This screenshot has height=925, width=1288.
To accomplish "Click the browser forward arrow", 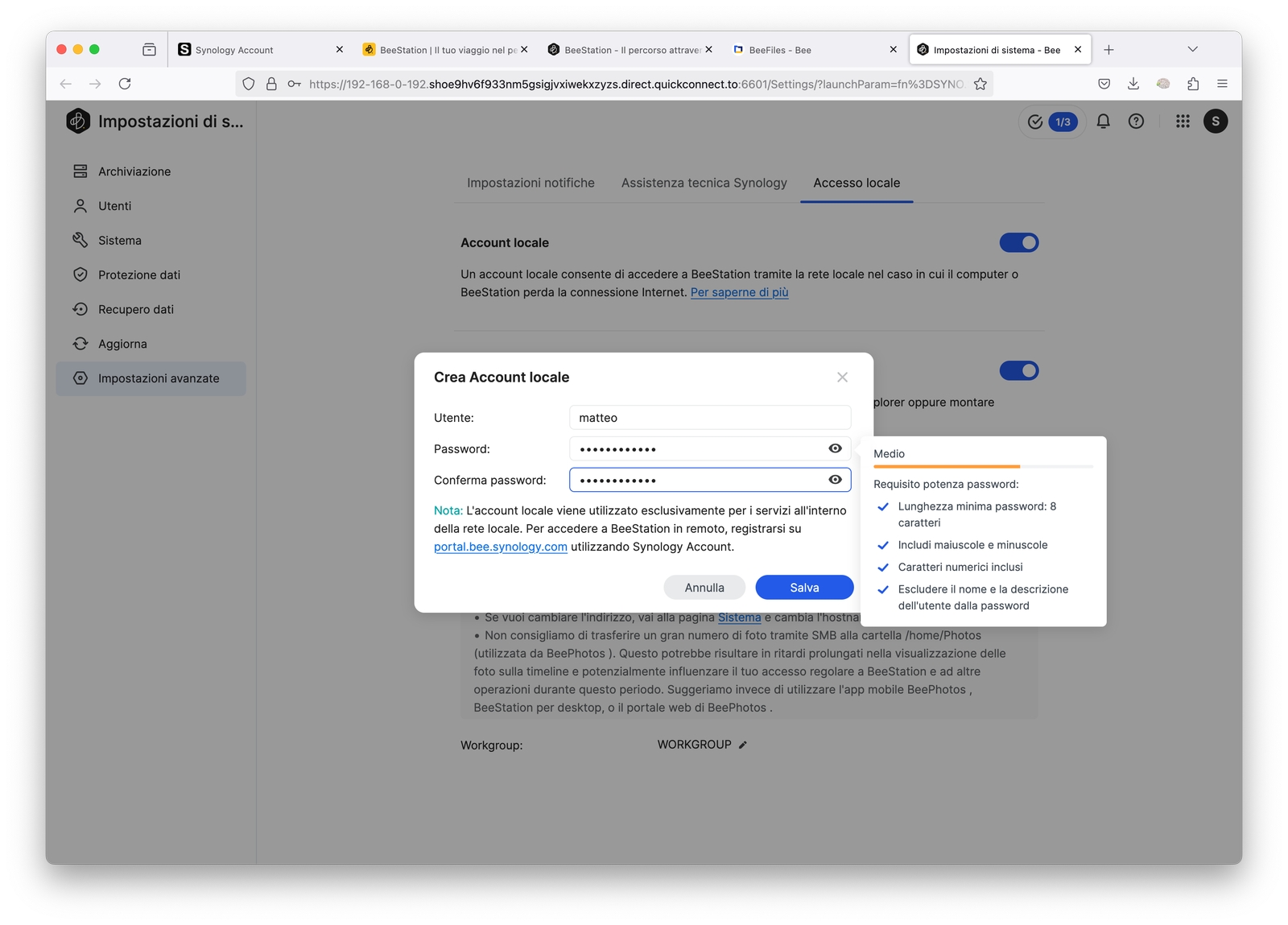I will point(95,84).
